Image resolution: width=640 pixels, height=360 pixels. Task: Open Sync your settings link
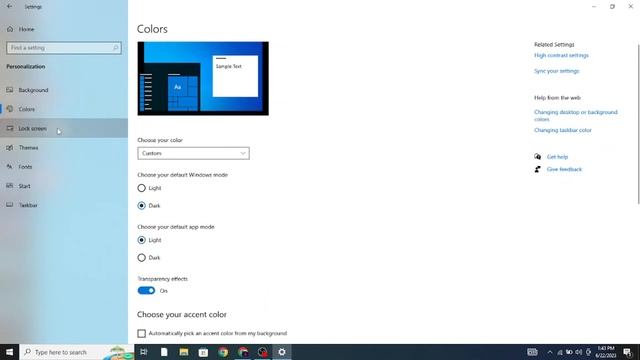point(556,71)
